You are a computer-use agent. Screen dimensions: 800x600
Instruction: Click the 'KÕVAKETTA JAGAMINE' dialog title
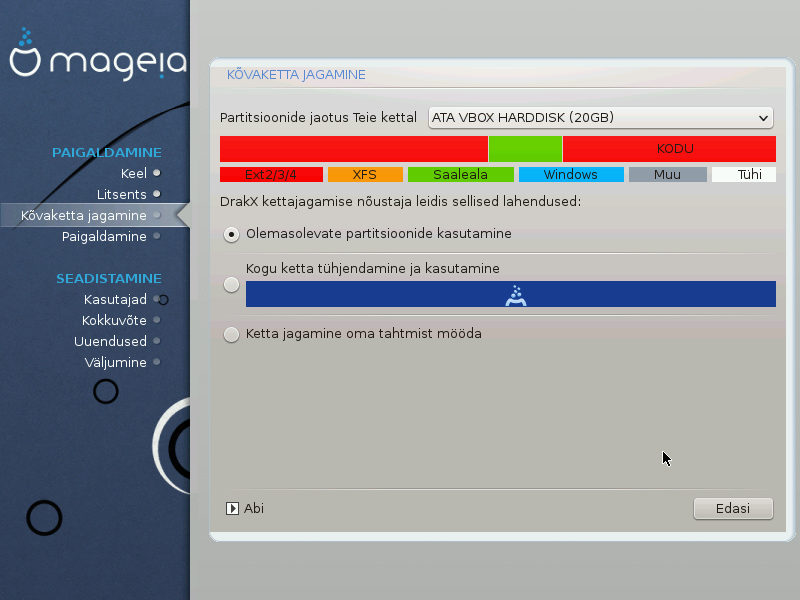click(296, 75)
